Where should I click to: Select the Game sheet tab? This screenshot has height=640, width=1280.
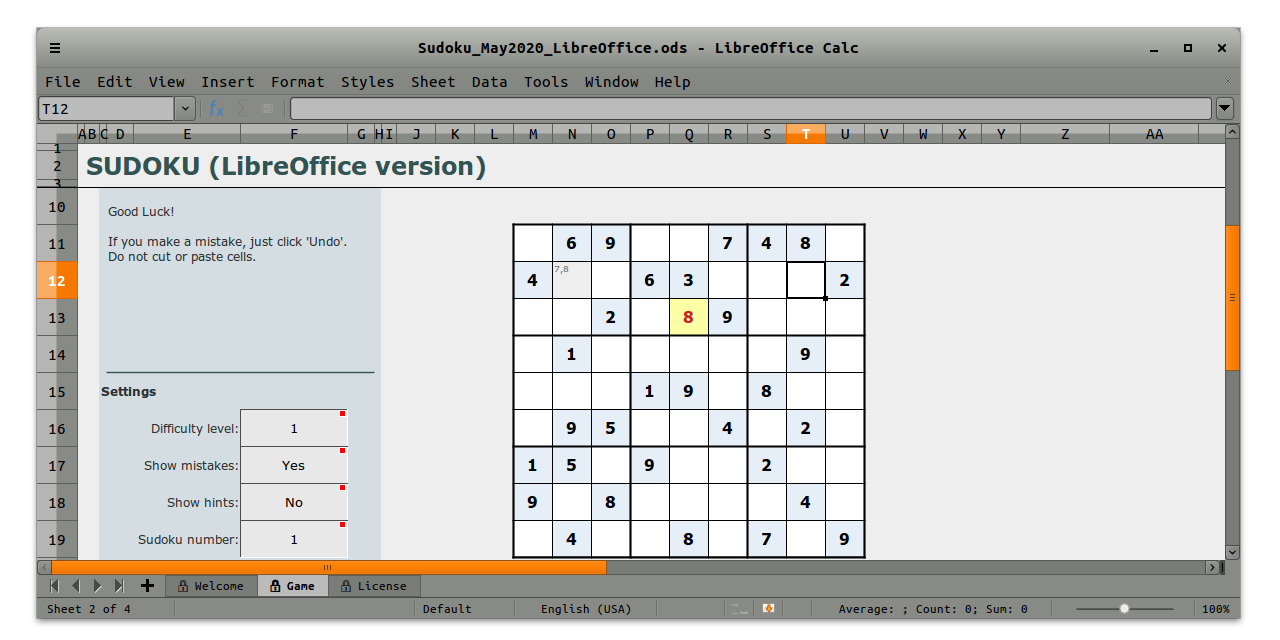pos(293,586)
